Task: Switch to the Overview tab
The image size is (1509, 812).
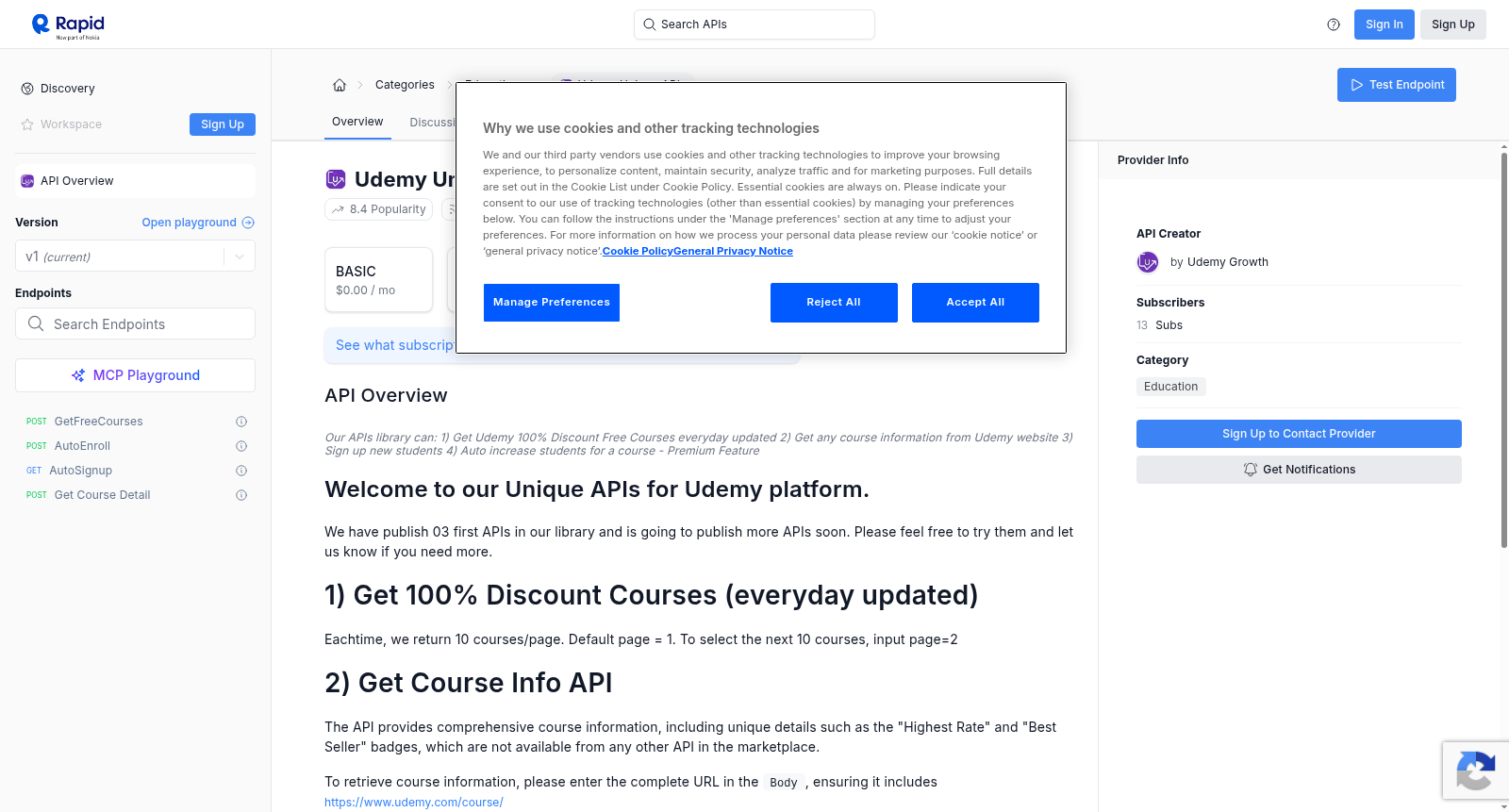Action: (x=357, y=122)
